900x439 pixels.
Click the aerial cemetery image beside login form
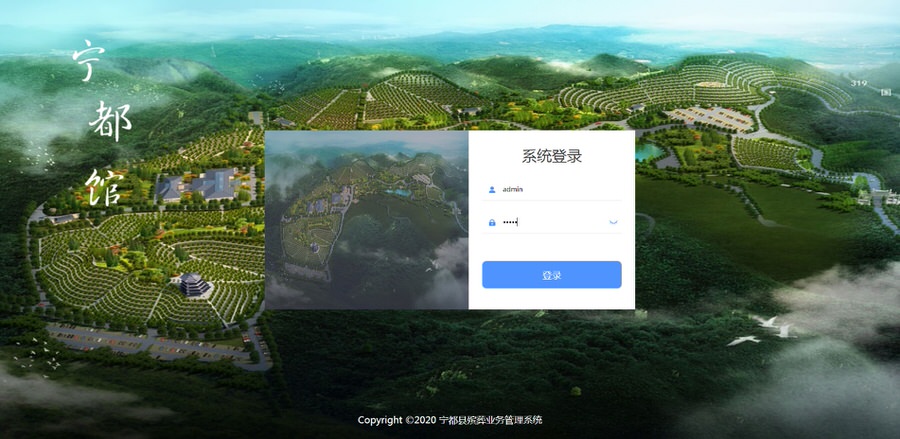pos(367,220)
